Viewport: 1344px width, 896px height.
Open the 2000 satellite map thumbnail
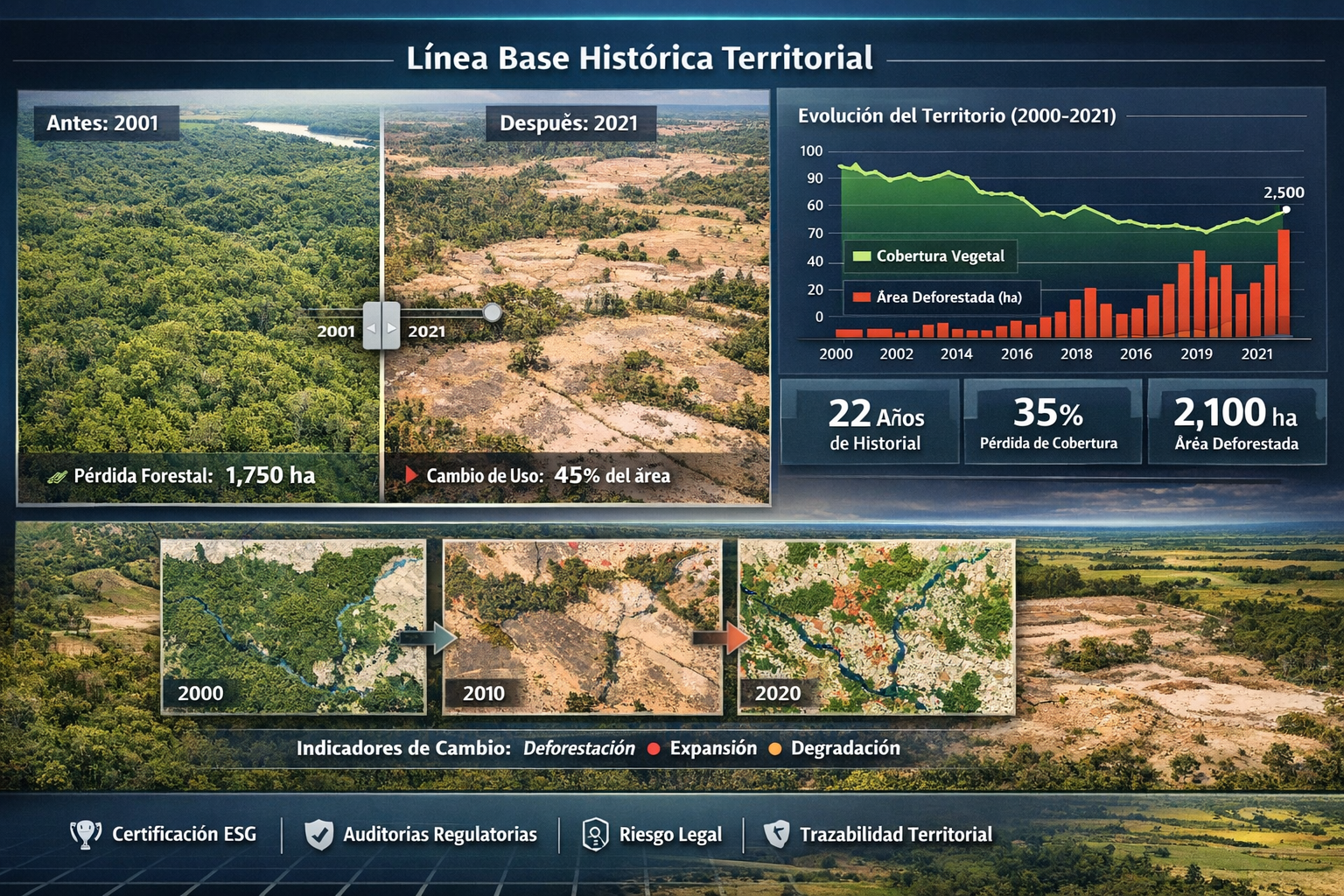point(293,626)
